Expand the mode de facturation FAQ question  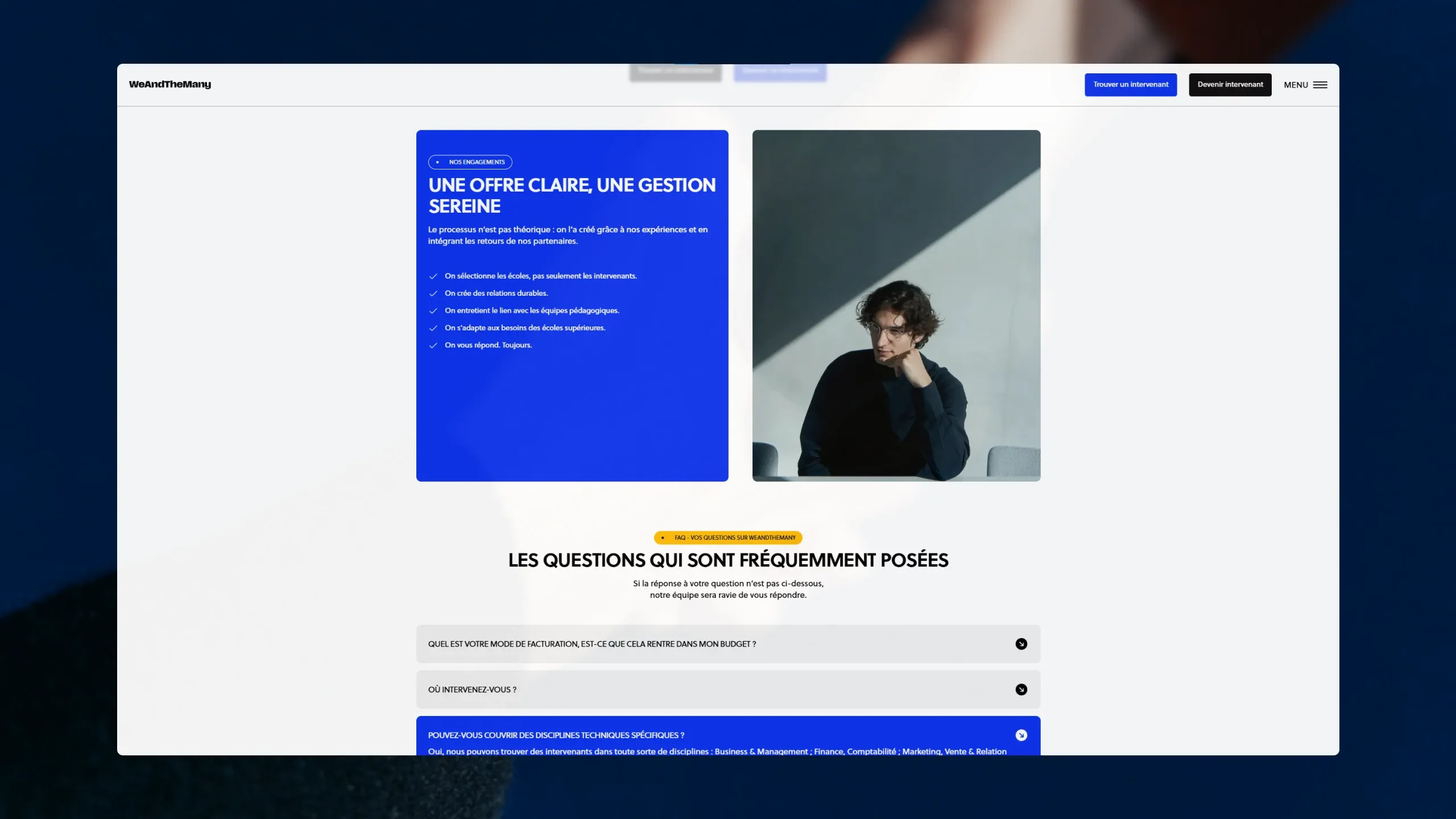click(x=728, y=644)
